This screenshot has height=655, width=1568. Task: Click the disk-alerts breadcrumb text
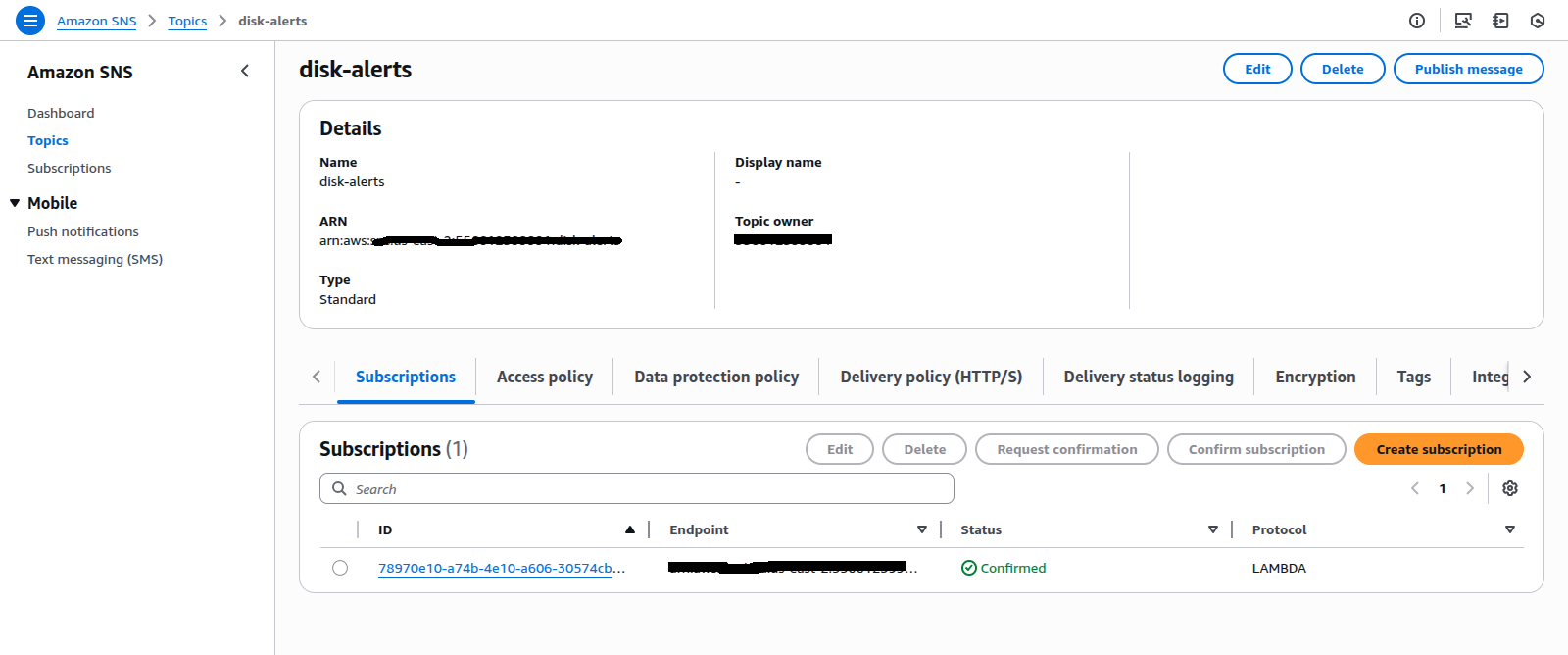coord(272,21)
